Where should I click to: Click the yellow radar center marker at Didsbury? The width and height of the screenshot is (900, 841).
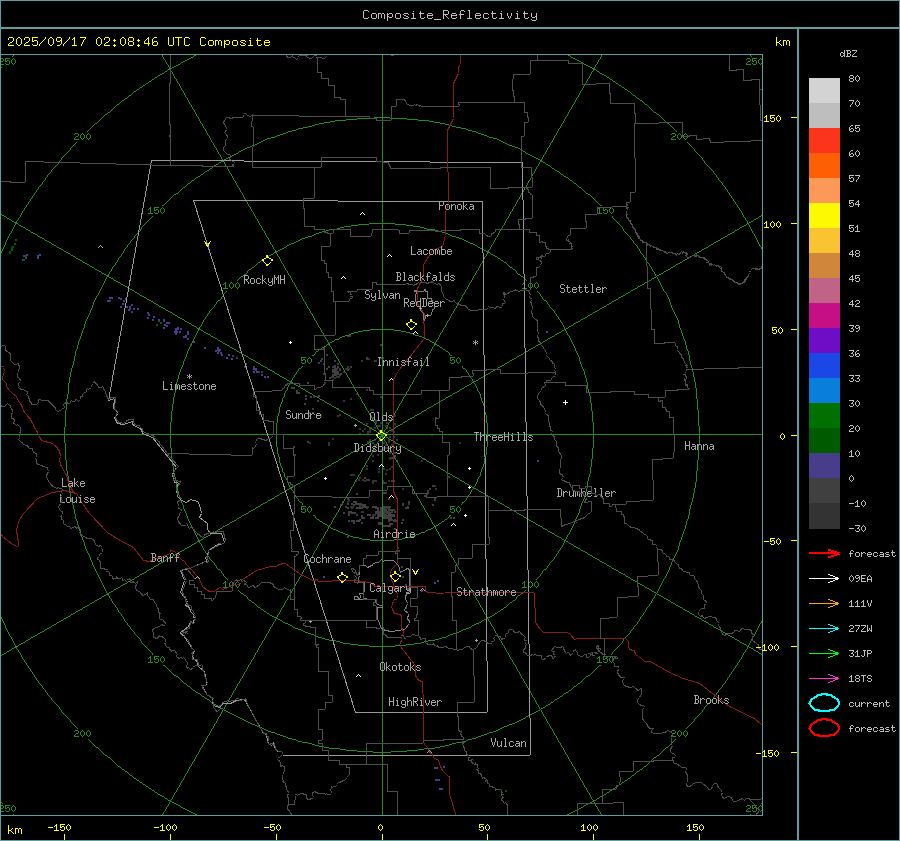pyautogui.click(x=381, y=435)
